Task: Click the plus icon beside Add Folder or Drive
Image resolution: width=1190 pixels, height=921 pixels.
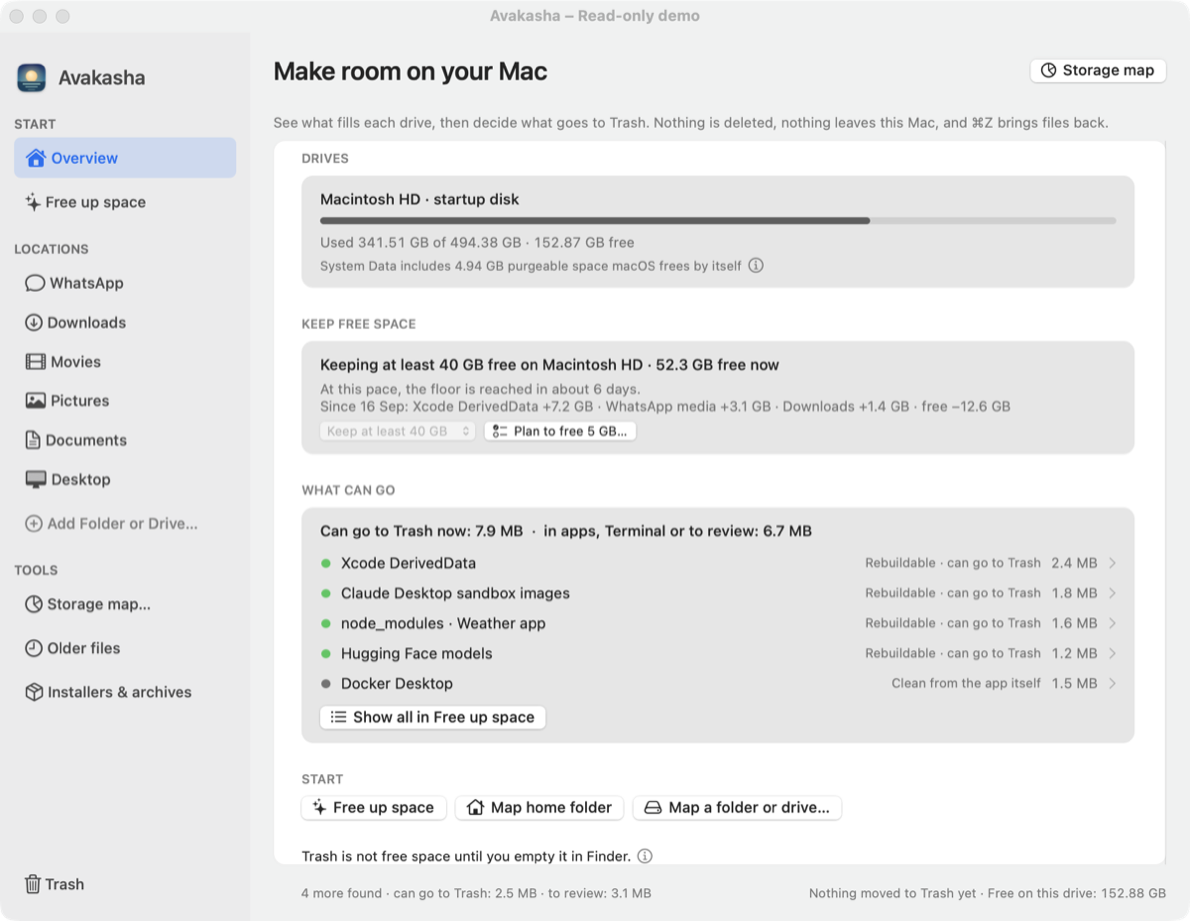Action: coord(33,523)
